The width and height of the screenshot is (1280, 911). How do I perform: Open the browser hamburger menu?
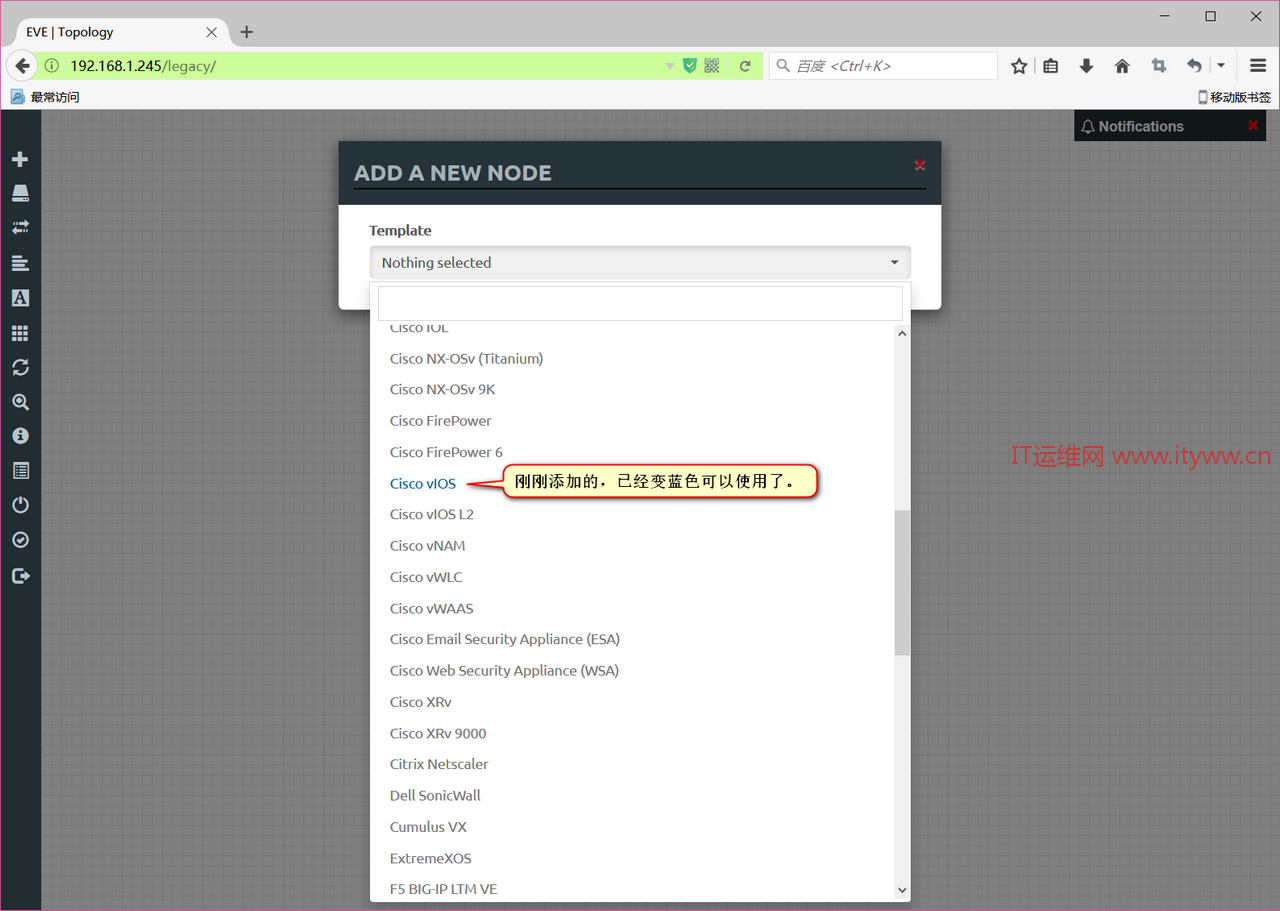[1258, 66]
